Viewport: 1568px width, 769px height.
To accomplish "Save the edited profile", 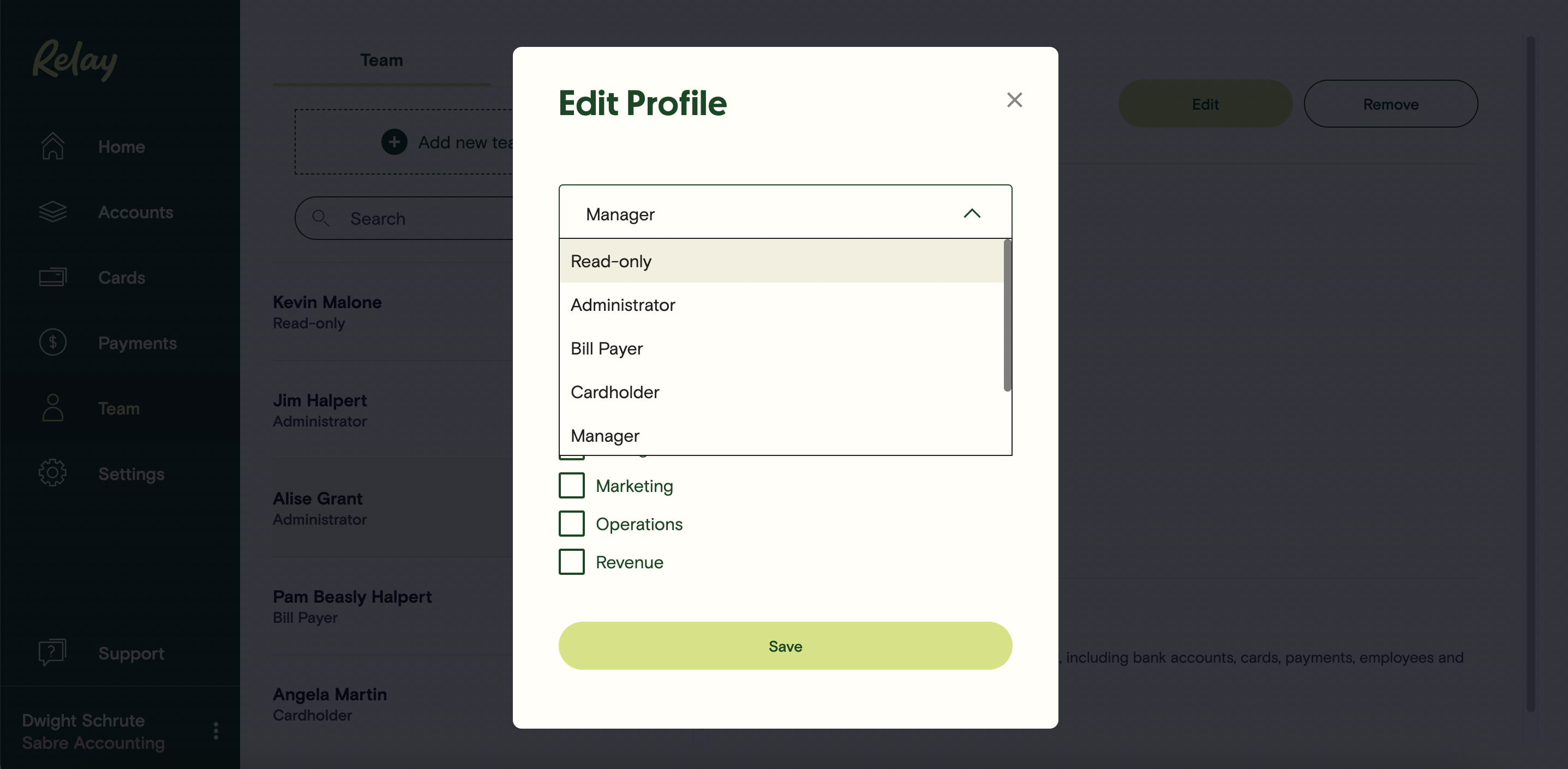I will (785, 646).
